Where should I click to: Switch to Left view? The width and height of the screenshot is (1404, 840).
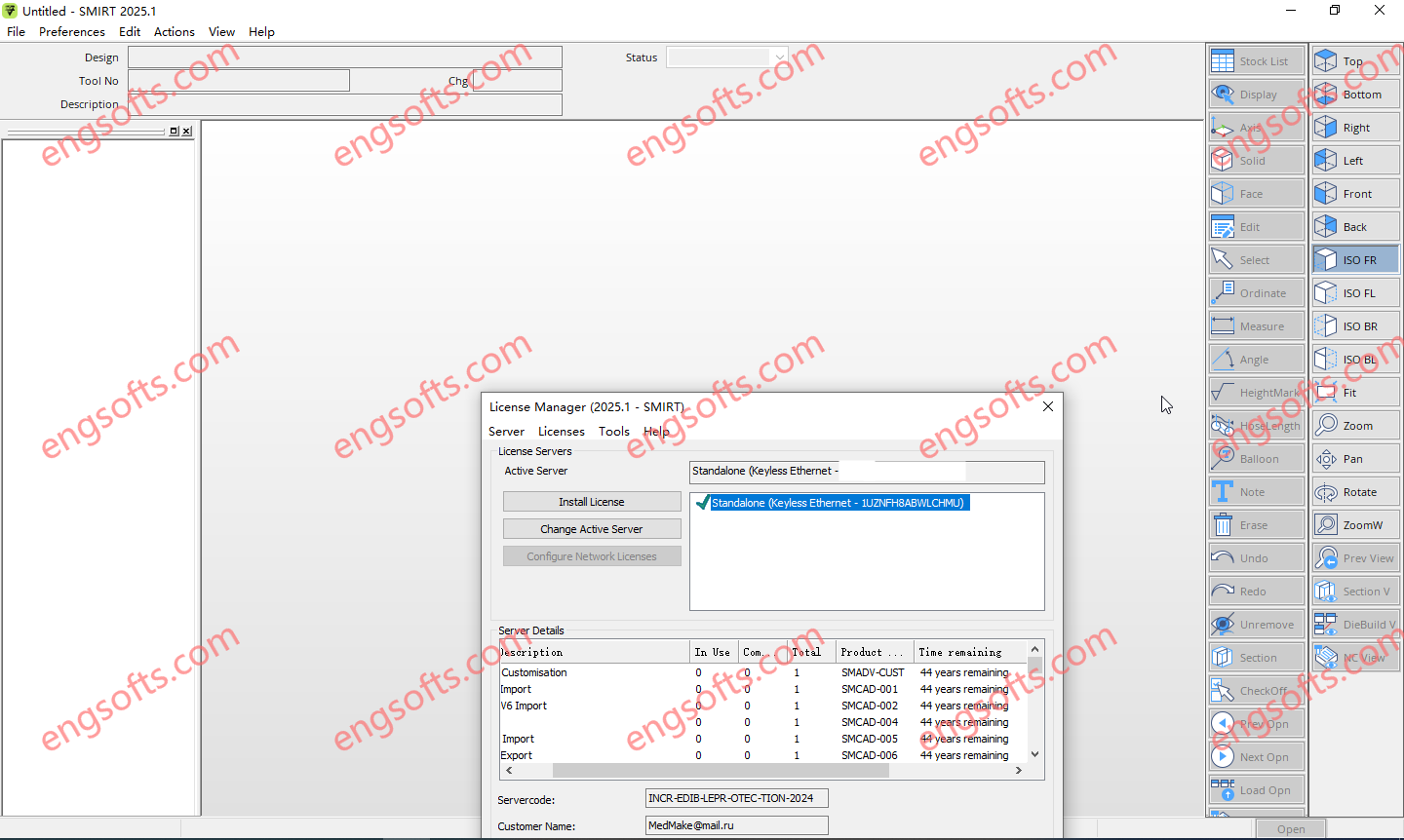(x=1355, y=161)
